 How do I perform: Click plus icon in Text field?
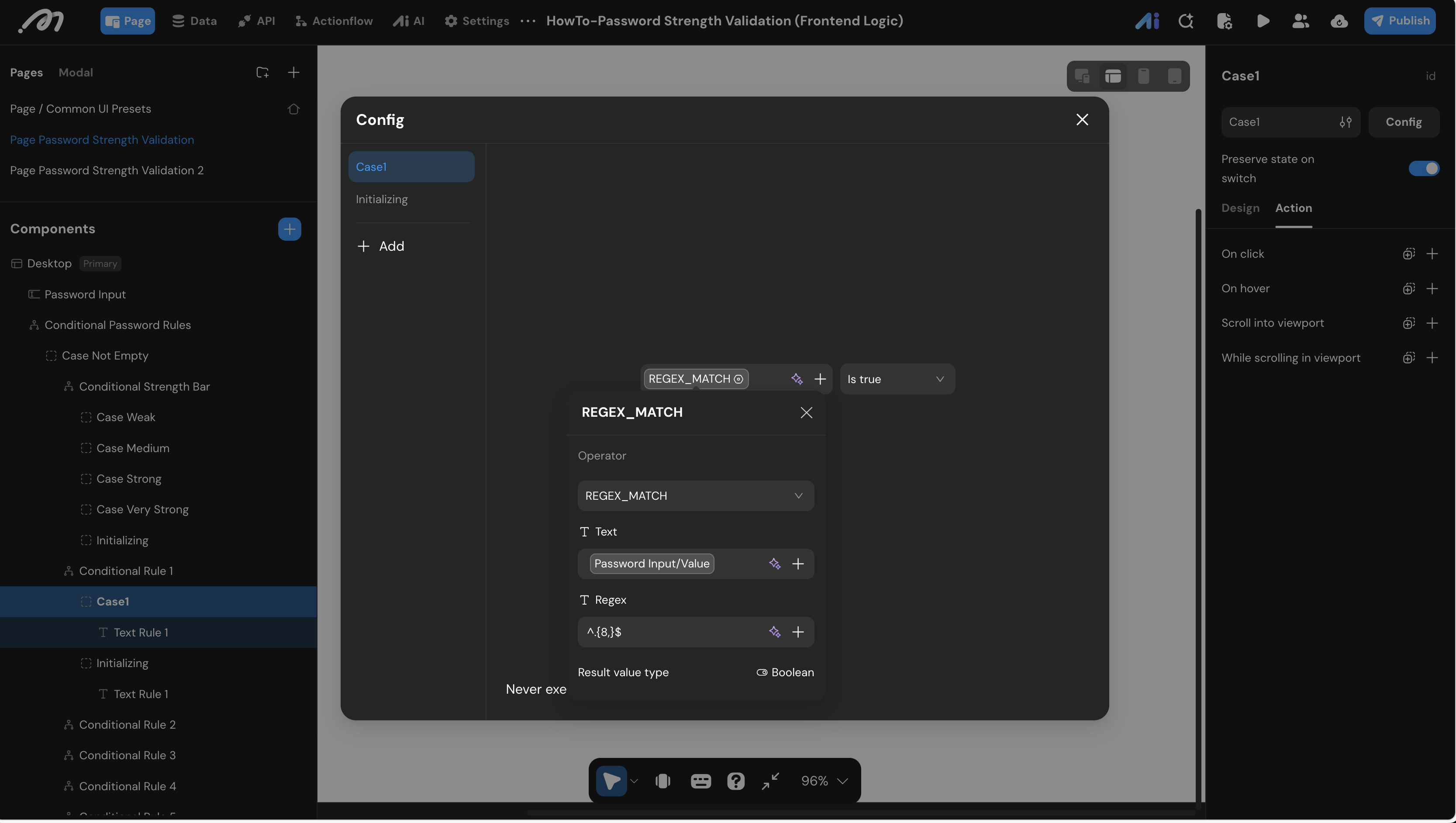click(x=797, y=564)
